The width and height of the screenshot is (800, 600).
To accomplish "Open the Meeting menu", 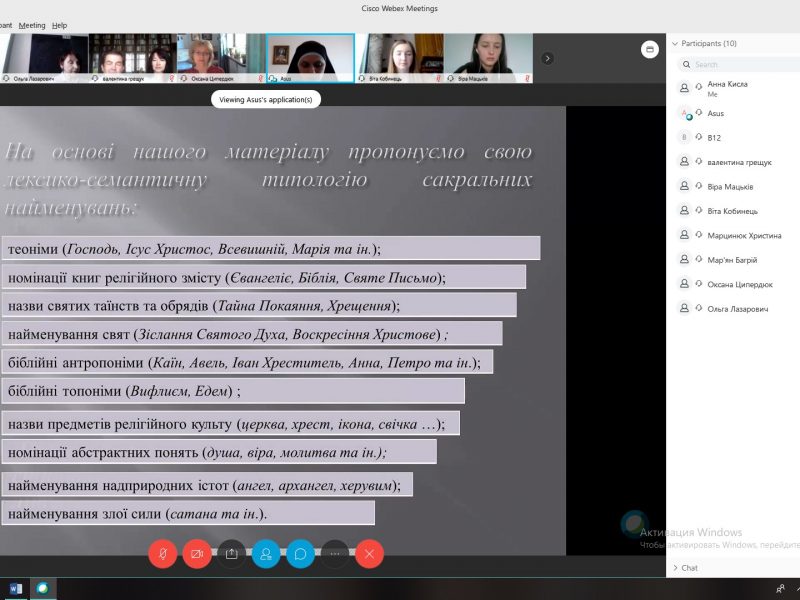I will click(32, 25).
